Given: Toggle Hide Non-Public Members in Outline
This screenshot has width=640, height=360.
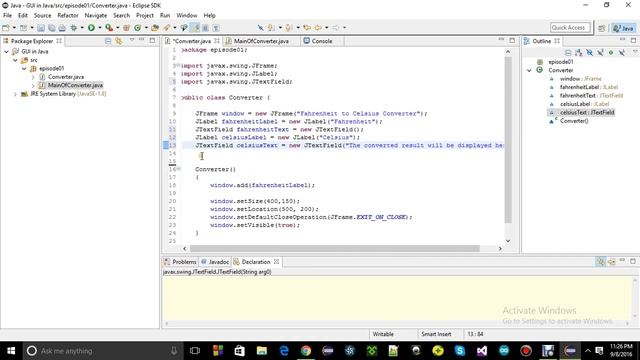Looking at the screenshot, I should click(x=611, y=53).
